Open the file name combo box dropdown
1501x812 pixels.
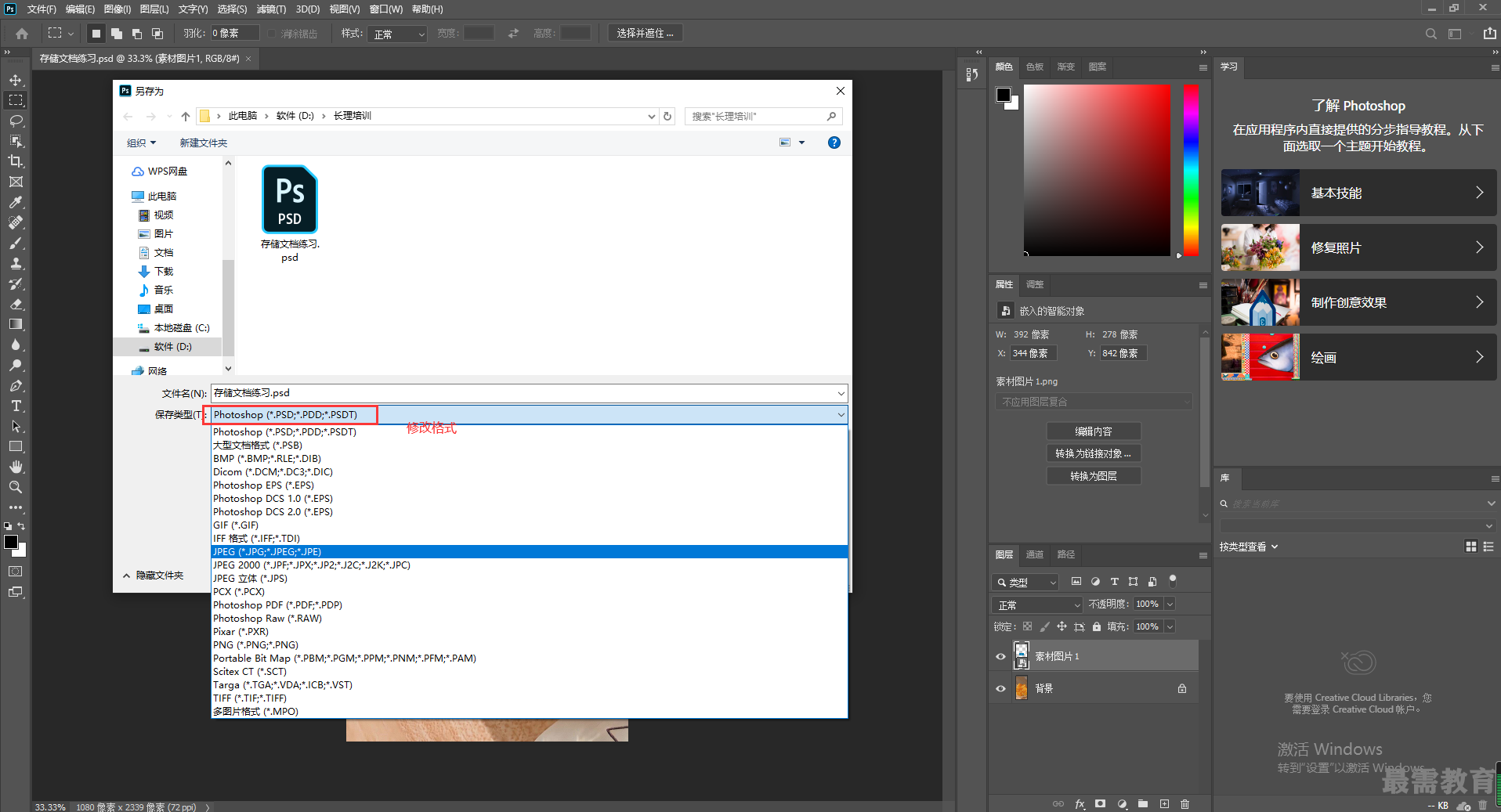(841, 393)
